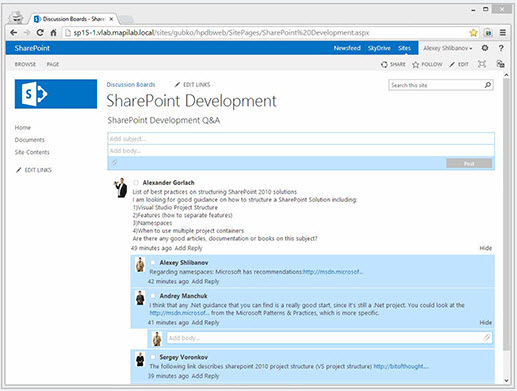Tick the checkbox beside Andrey Manchuk
517x391 pixels.
pos(153,296)
